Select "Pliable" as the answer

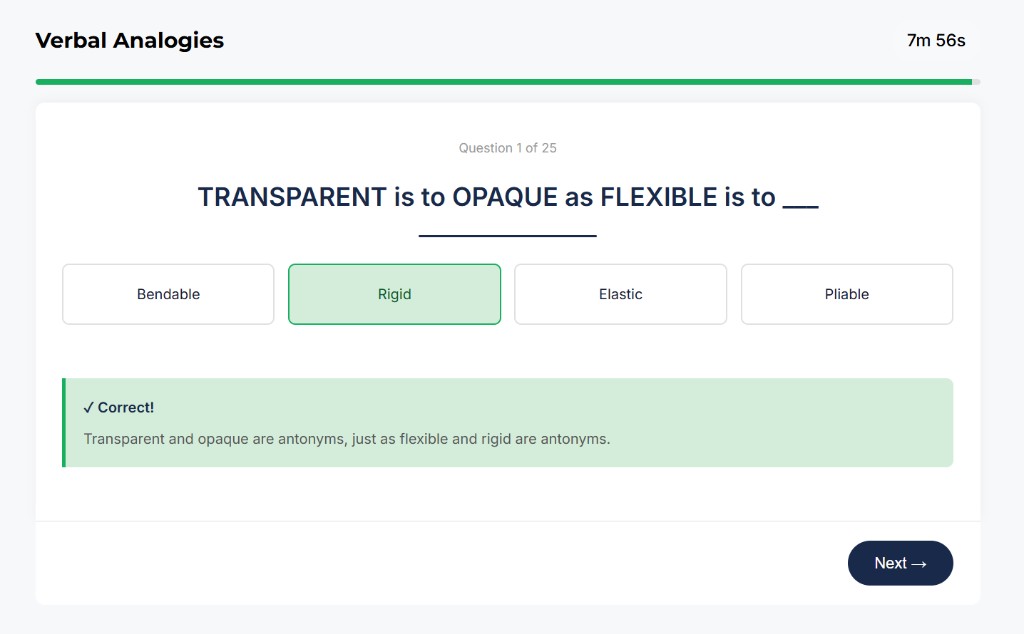coord(846,294)
